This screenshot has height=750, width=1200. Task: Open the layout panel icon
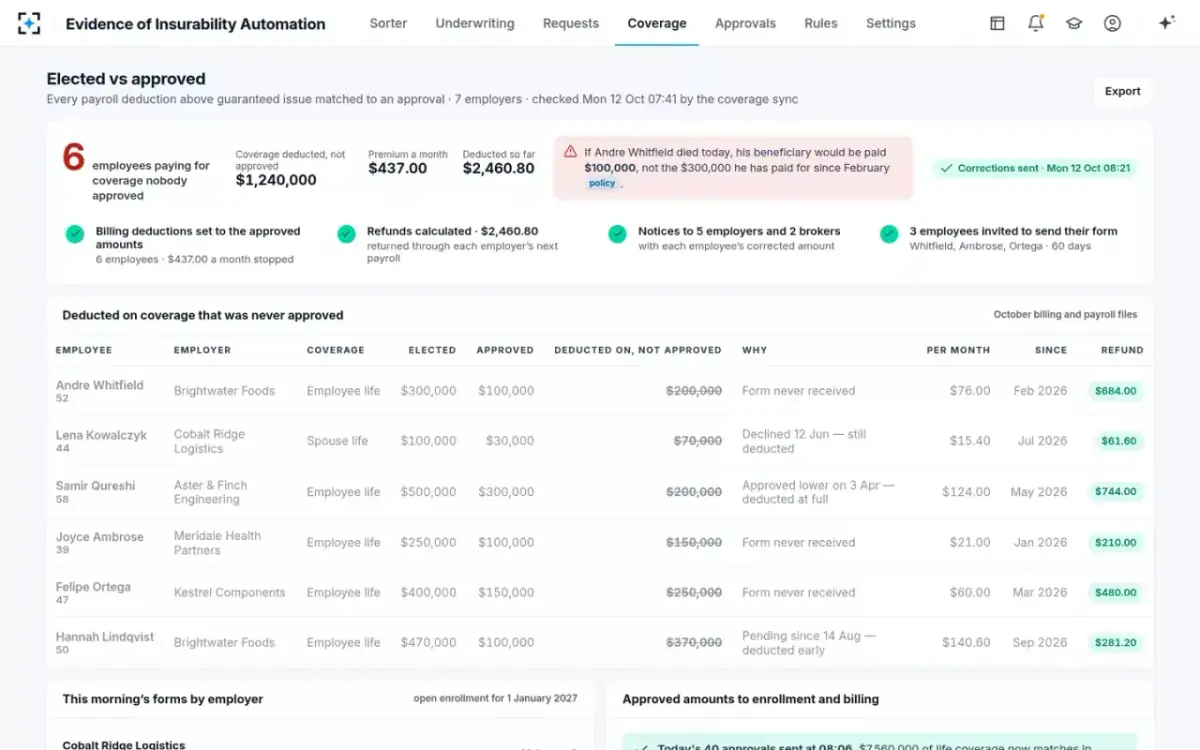[997, 23]
